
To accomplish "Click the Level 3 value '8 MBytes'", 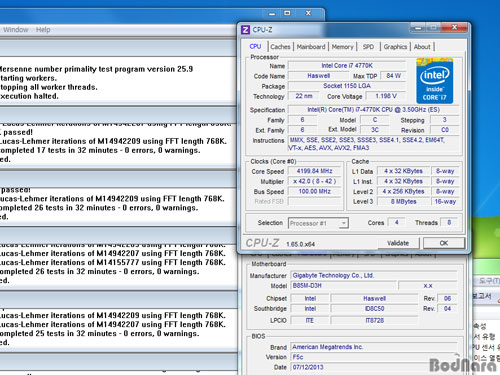I will [x=403, y=202].
